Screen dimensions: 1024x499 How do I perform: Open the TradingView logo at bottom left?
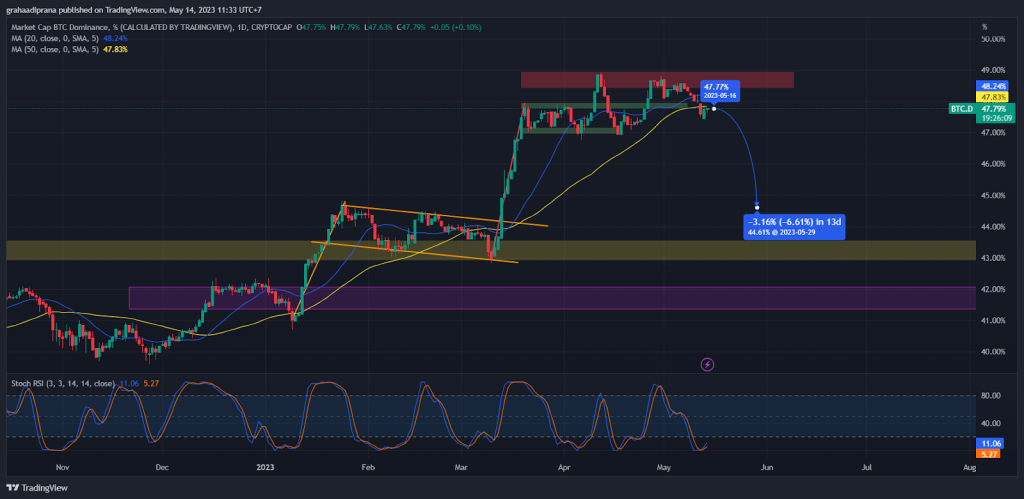37,488
